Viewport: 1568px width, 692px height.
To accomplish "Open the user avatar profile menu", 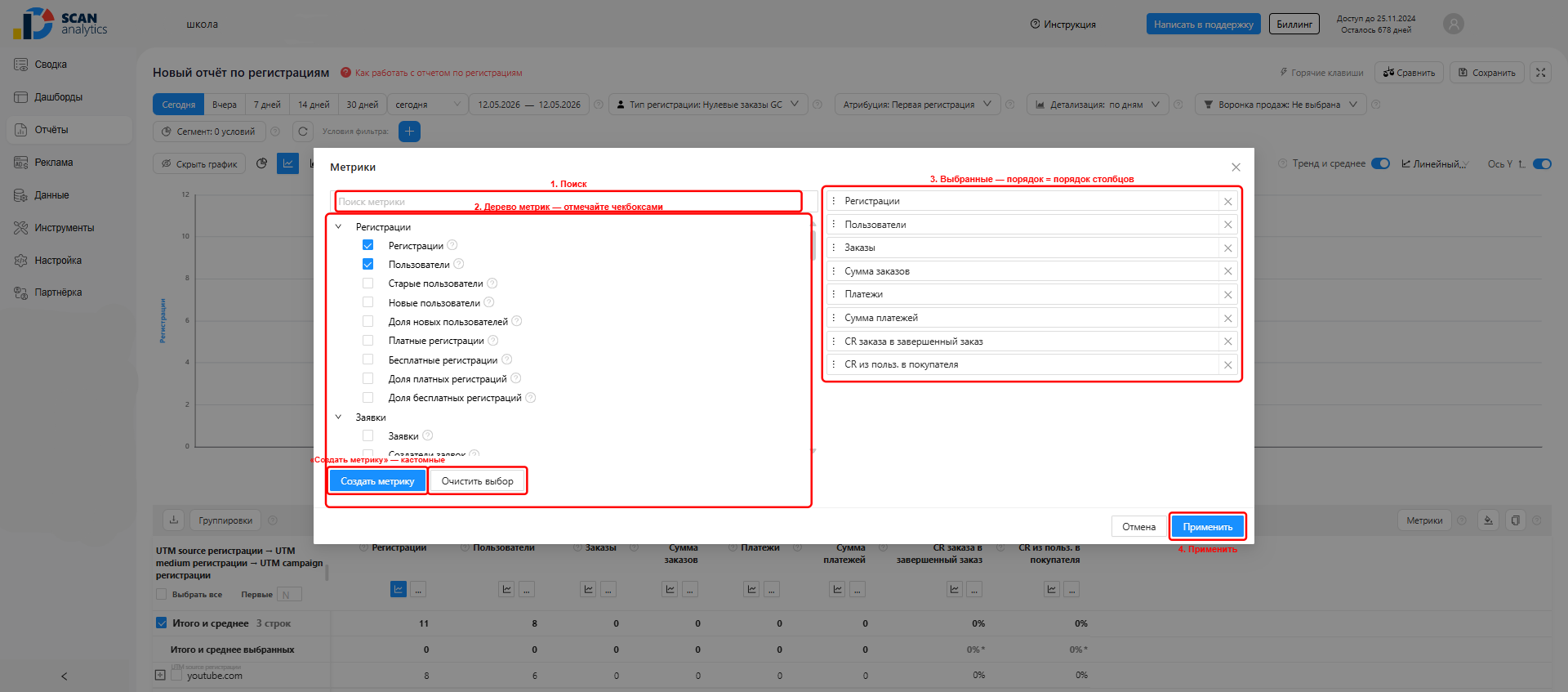I will pyautogui.click(x=1454, y=25).
